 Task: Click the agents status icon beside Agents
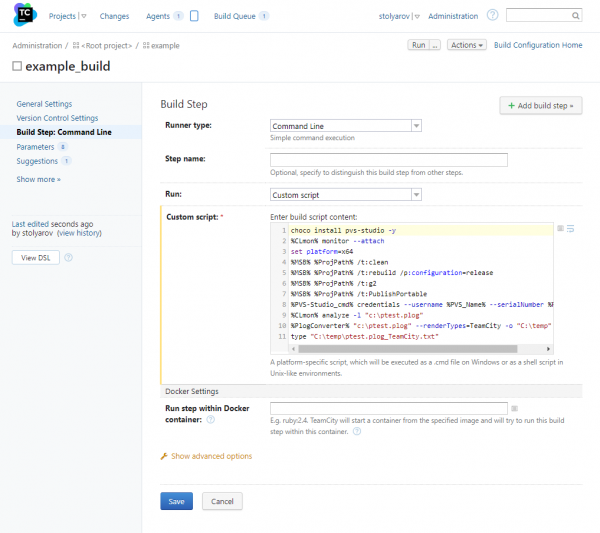(194, 16)
